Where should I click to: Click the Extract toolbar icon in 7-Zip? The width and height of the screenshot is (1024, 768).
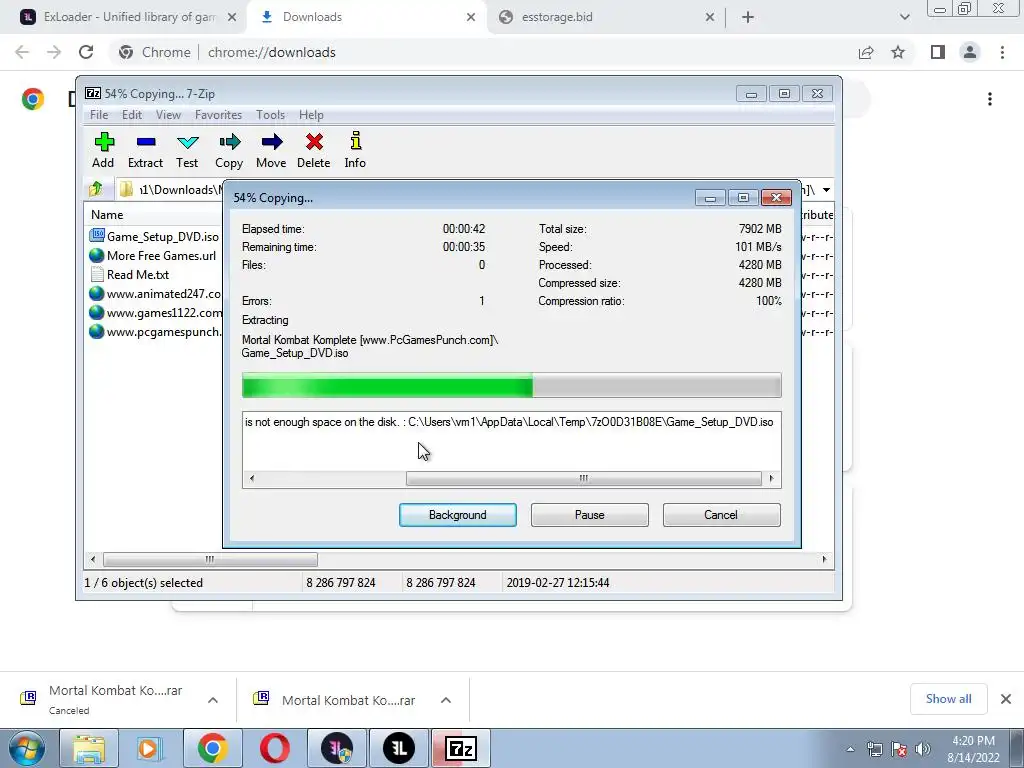pos(145,150)
